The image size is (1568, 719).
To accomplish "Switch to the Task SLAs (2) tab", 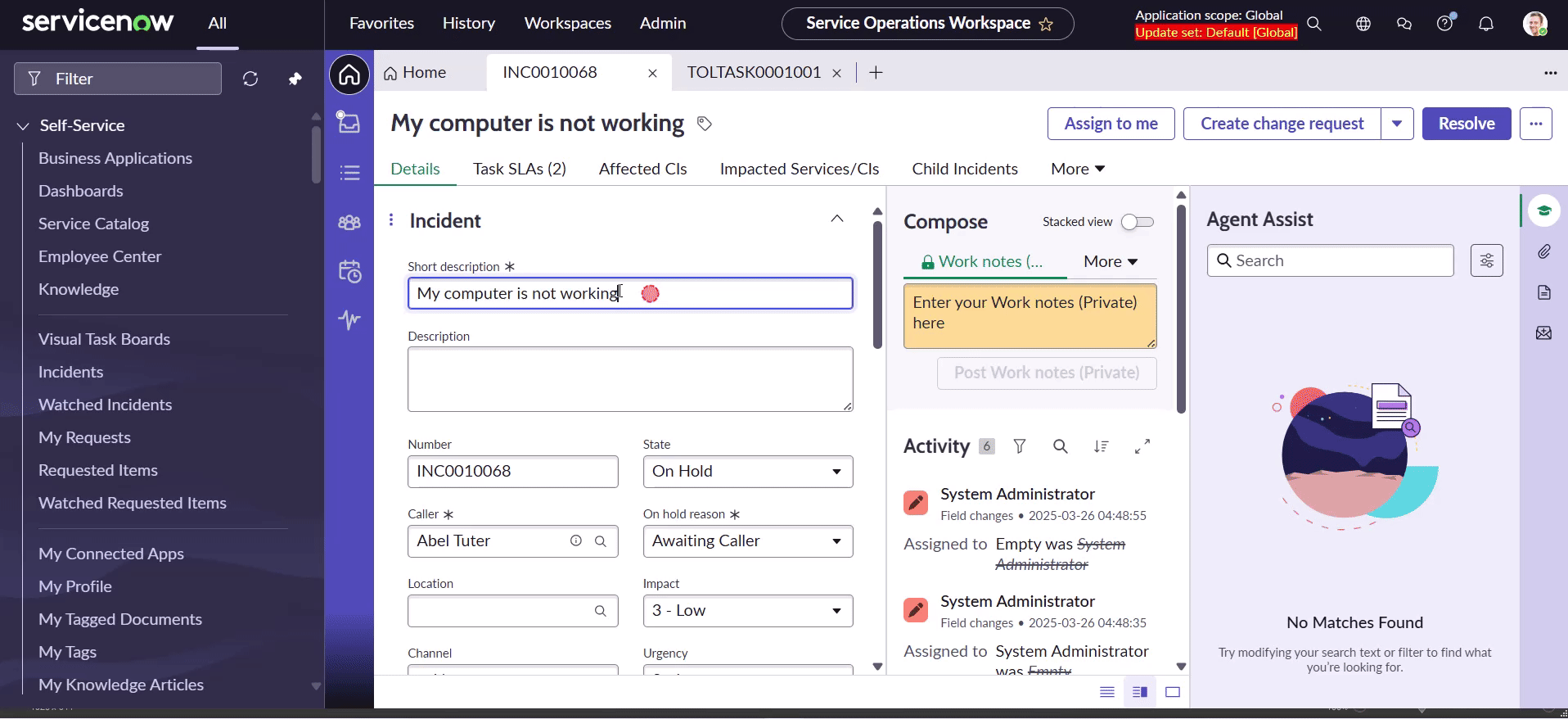I will (519, 169).
